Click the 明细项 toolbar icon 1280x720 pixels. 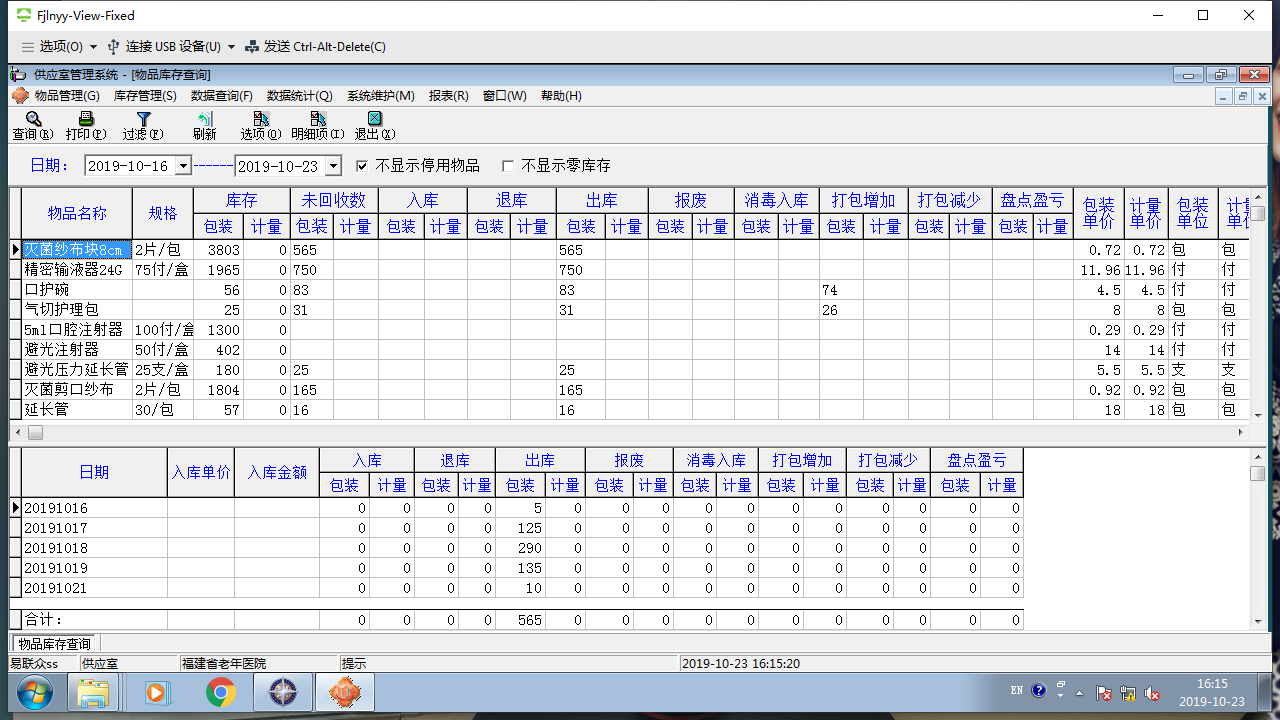(318, 119)
